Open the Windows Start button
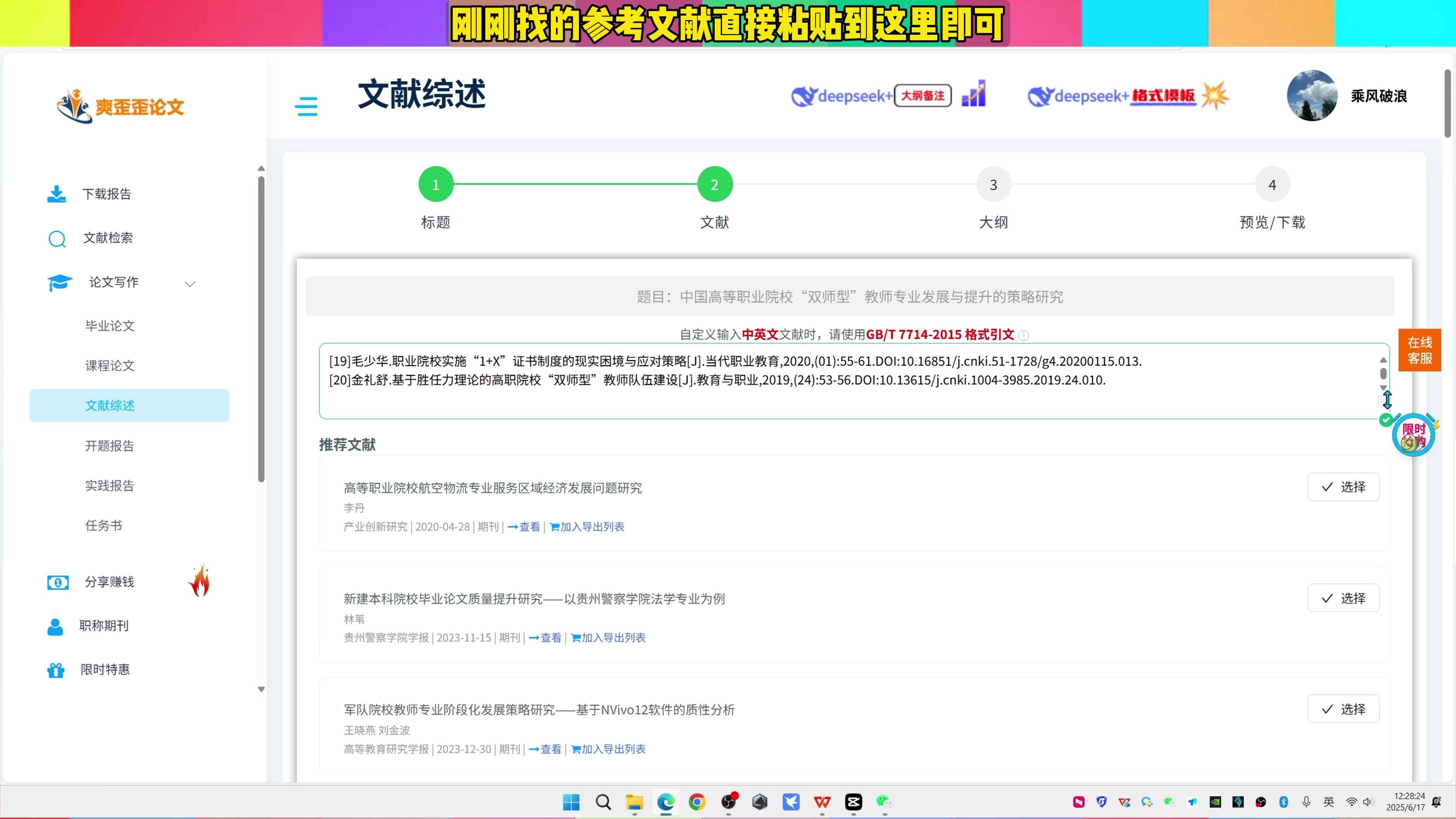 point(571,802)
